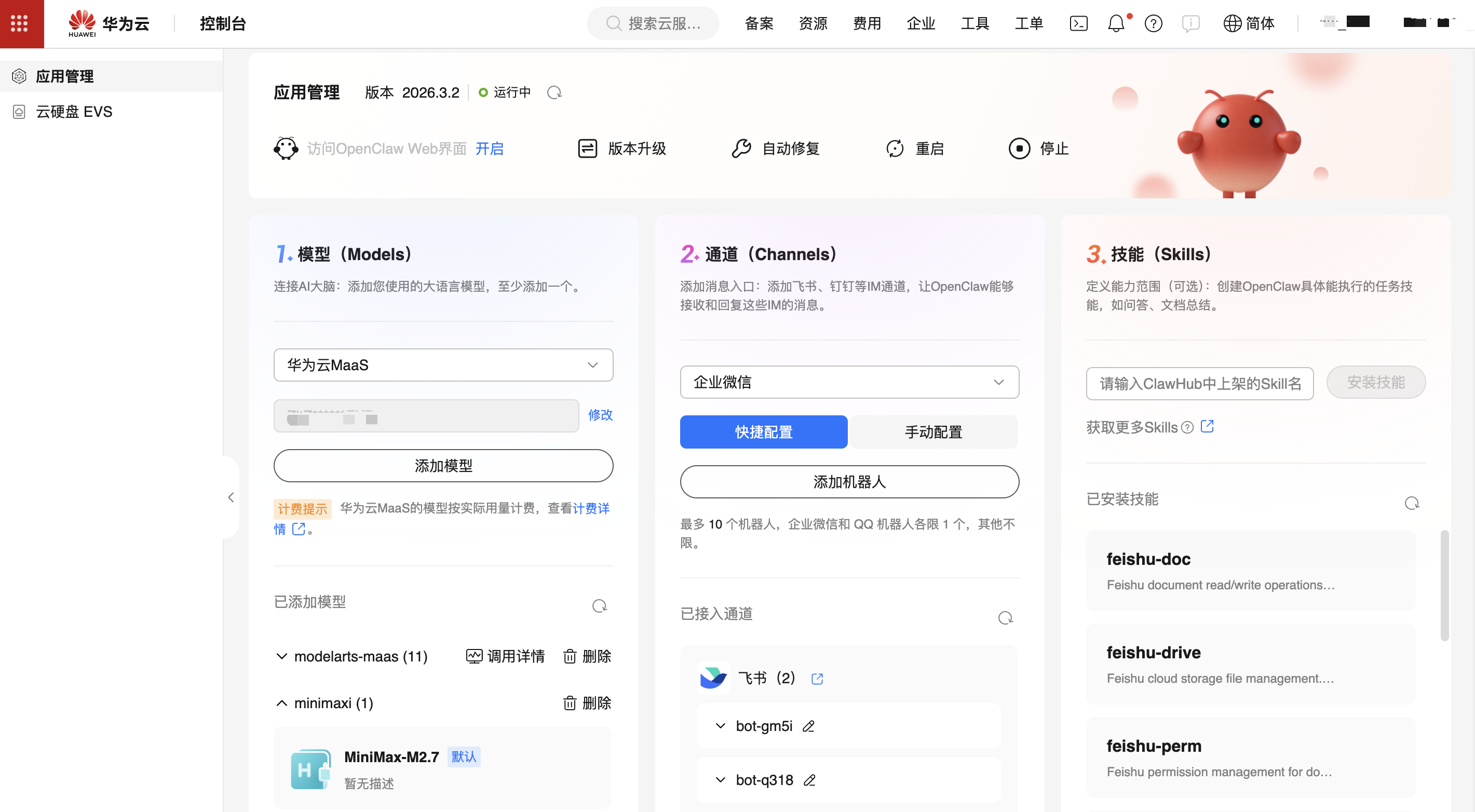Click the 版本升级 upgrade icon
Viewport: 1475px width, 812px height.
587,148
